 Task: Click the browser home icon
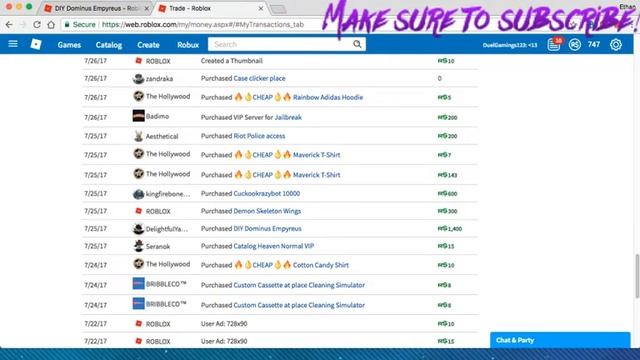coord(51,24)
